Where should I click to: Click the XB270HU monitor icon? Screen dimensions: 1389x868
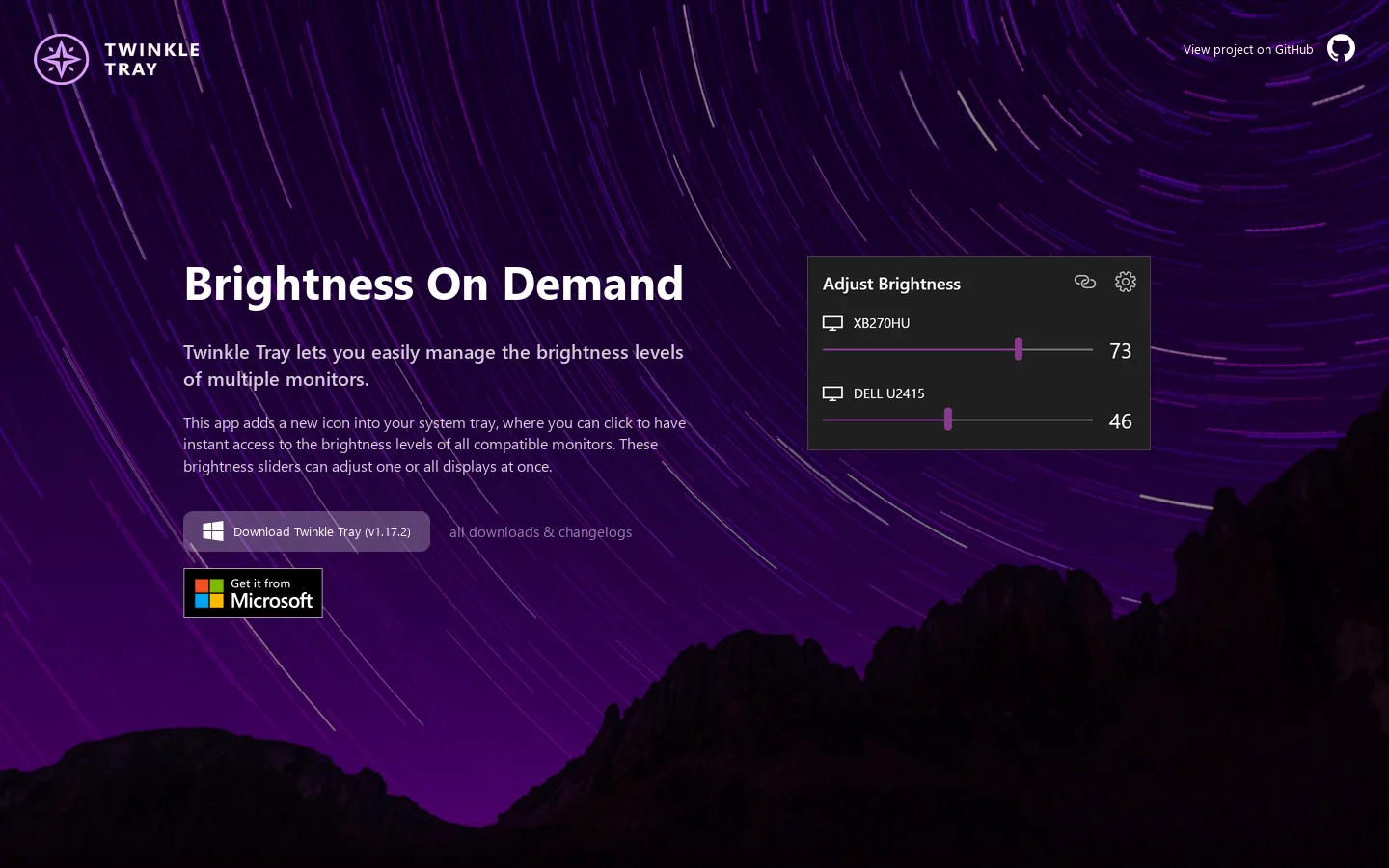832,323
